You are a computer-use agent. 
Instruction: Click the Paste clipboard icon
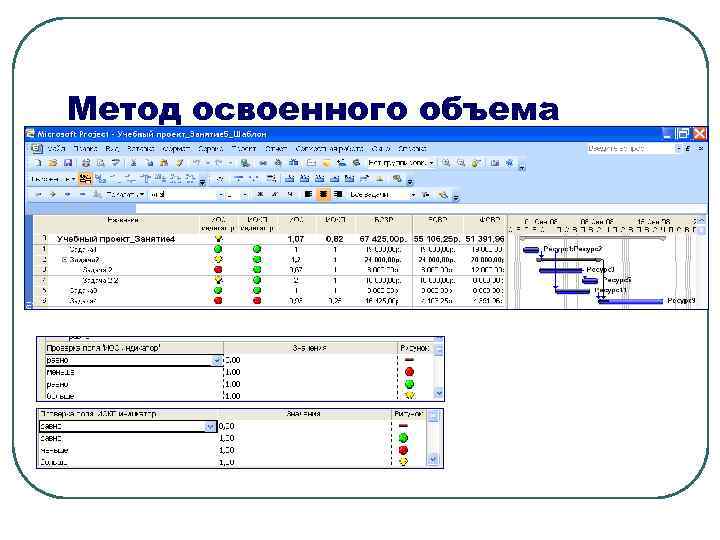click(x=163, y=163)
